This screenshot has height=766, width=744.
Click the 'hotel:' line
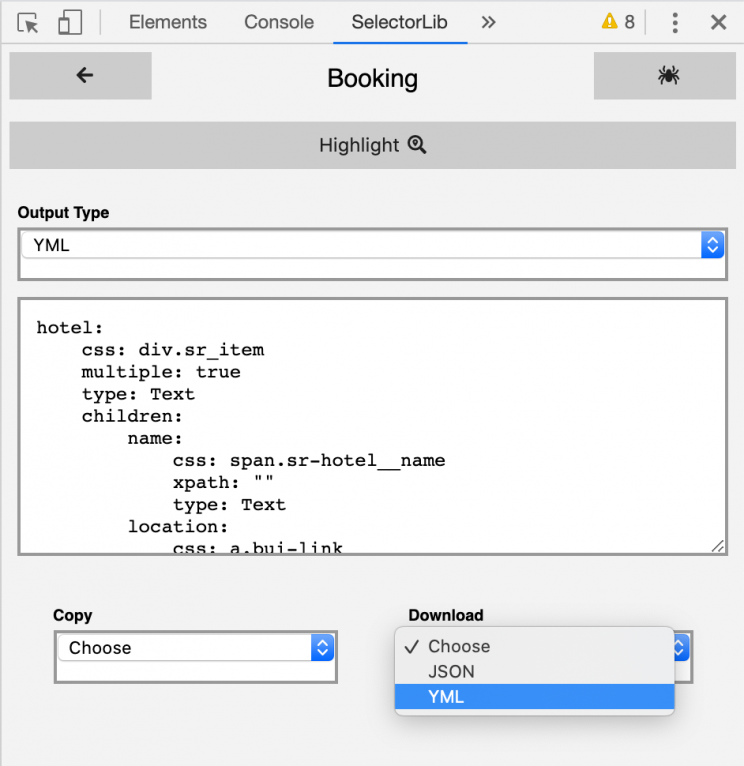(x=70, y=328)
